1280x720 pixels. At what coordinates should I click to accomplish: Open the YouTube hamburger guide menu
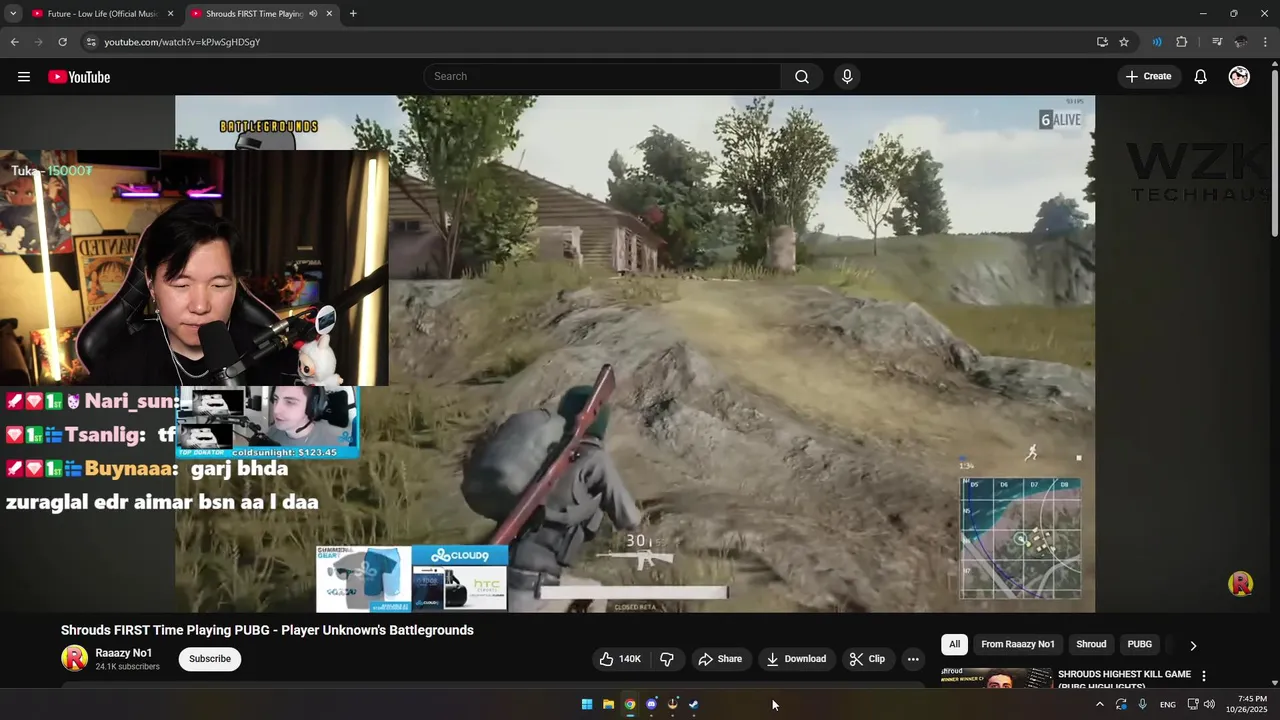pyautogui.click(x=24, y=77)
